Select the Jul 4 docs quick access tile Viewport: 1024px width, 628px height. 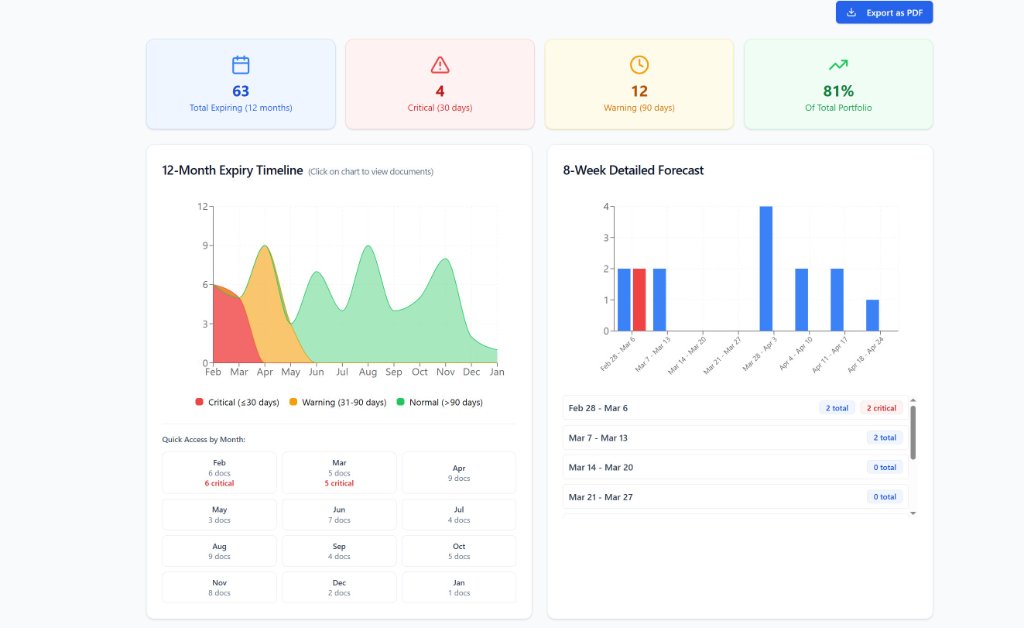pos(459,514)
